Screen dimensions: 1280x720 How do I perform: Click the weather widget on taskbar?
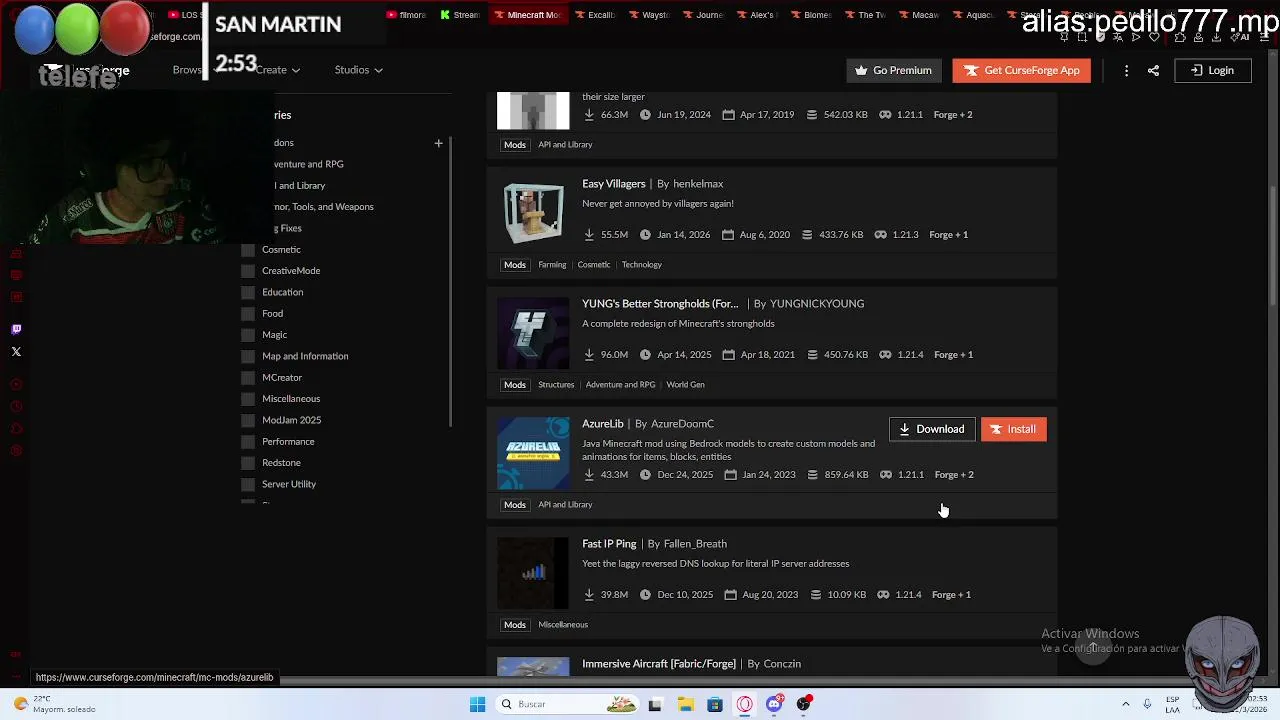coord(55,704)
